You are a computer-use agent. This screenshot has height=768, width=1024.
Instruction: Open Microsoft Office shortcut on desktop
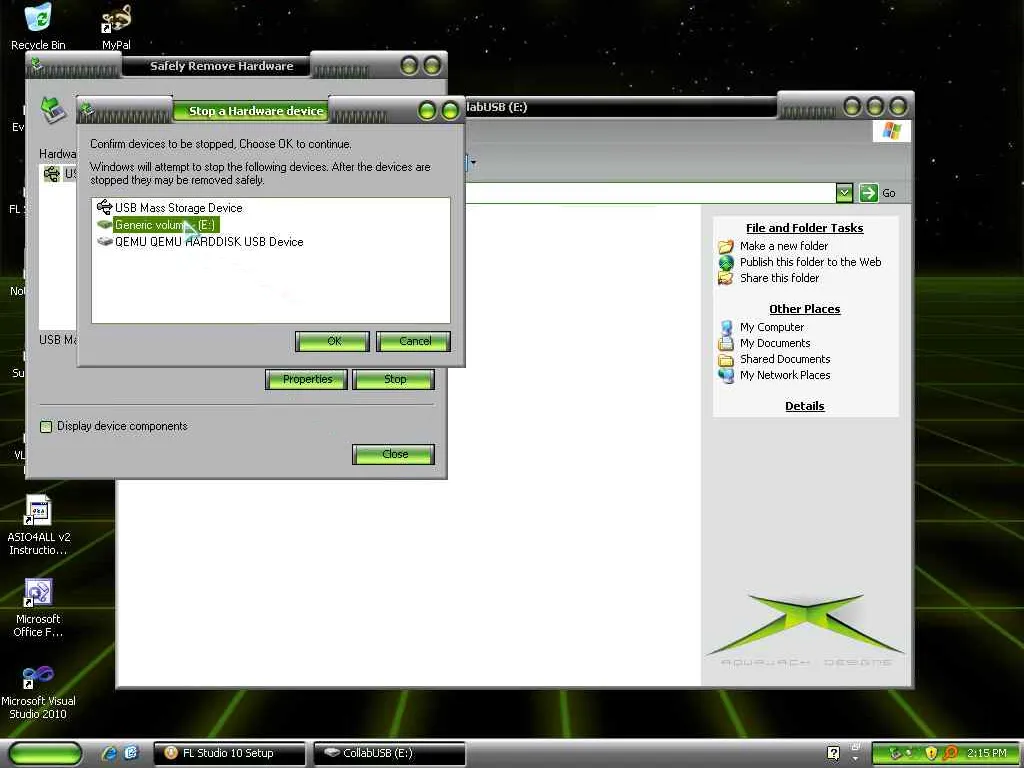pos(38,608)
